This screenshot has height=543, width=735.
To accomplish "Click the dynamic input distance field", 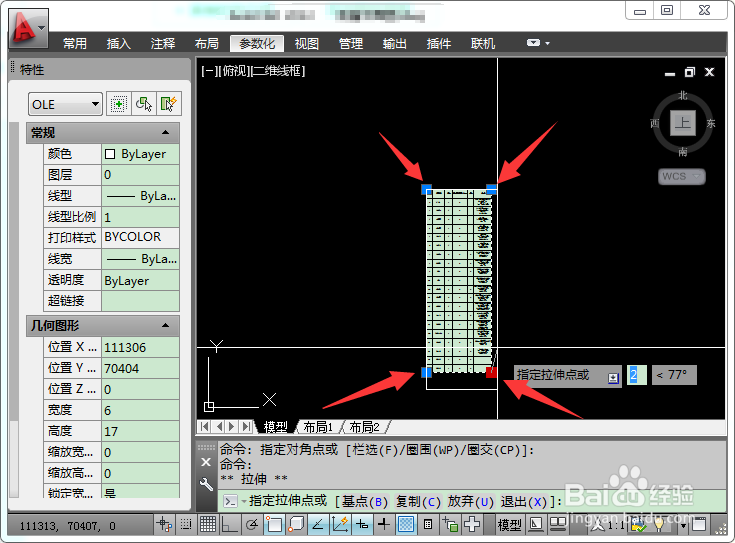I will tap(637, 375).
